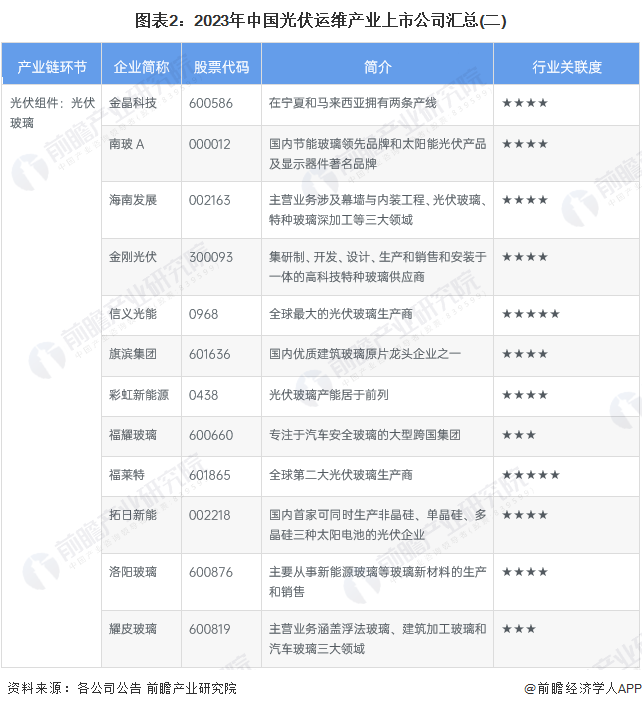Select stock code '601636'
This screenshot has width=642, height=709.
click(209, 354)
